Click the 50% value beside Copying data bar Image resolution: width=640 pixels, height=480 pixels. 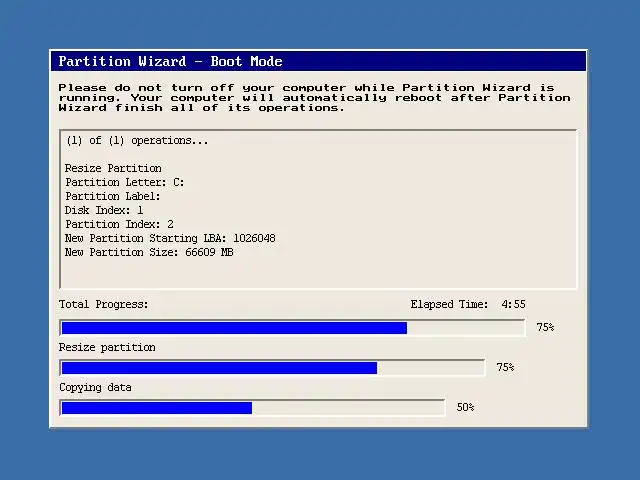pos(465,407)
